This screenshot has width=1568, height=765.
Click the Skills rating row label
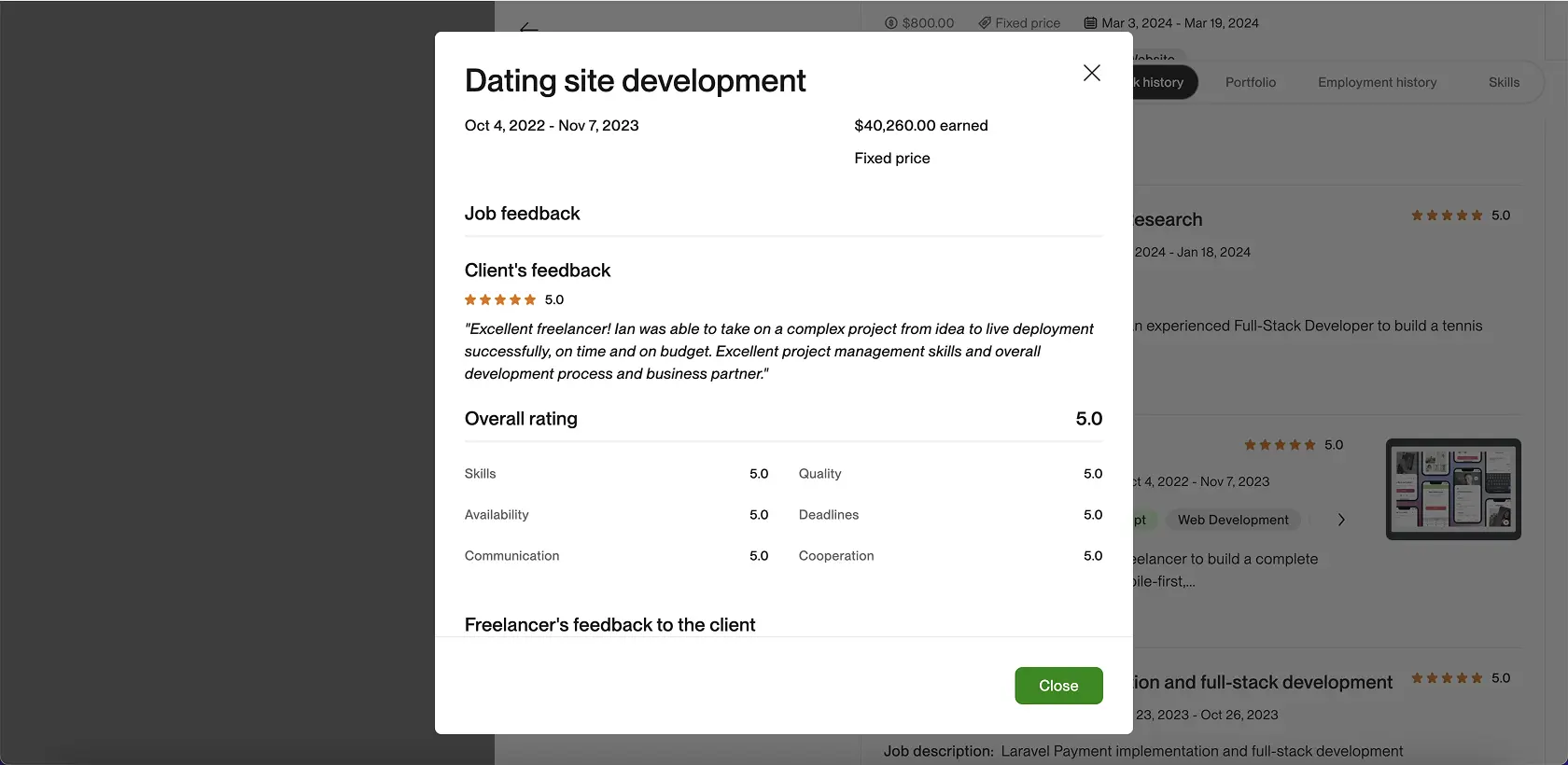click(x=480, y=474)
